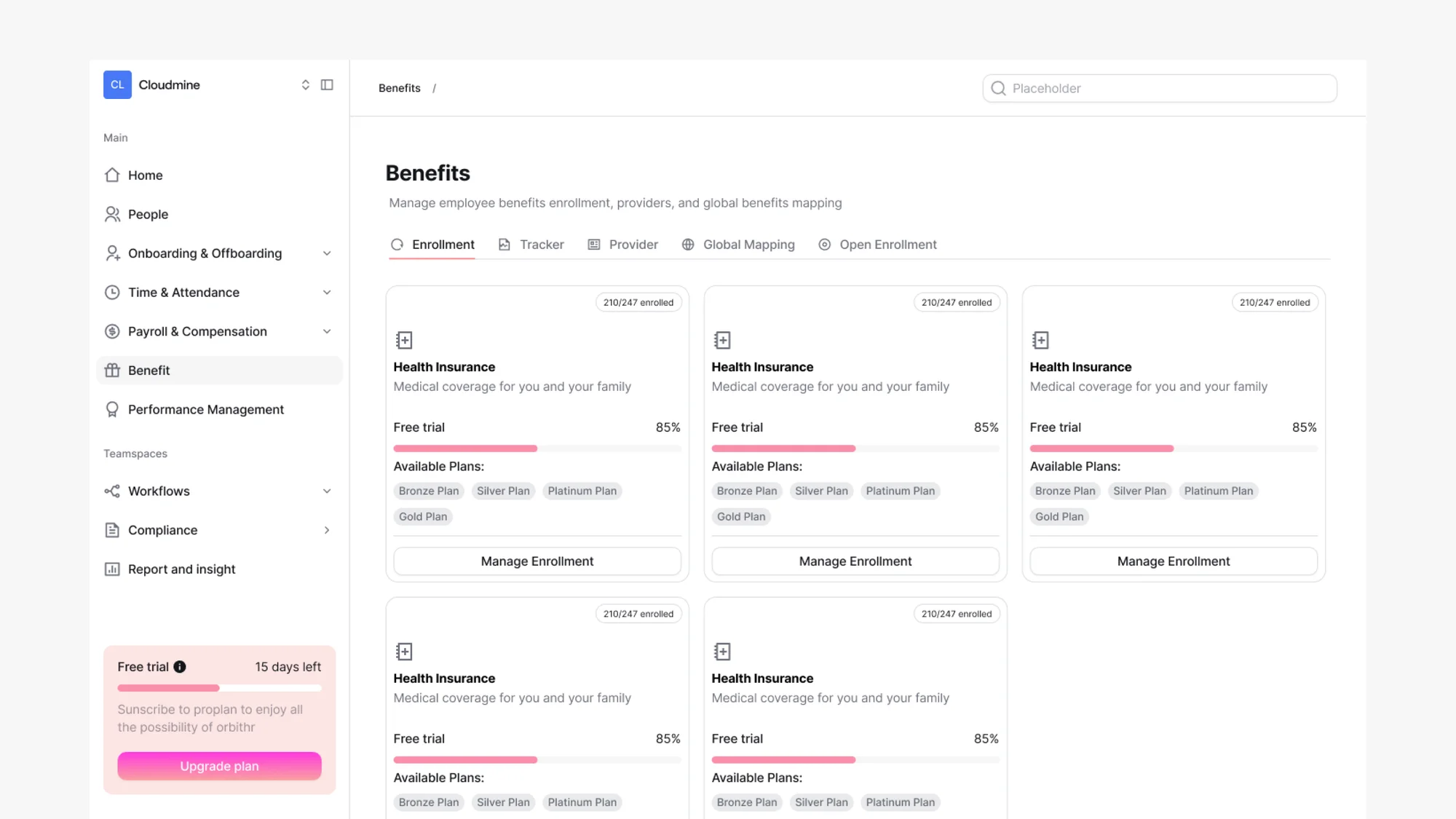
Task: Click the Performance Management award icon
Action: pyautogui.click(x=112, y=410)
